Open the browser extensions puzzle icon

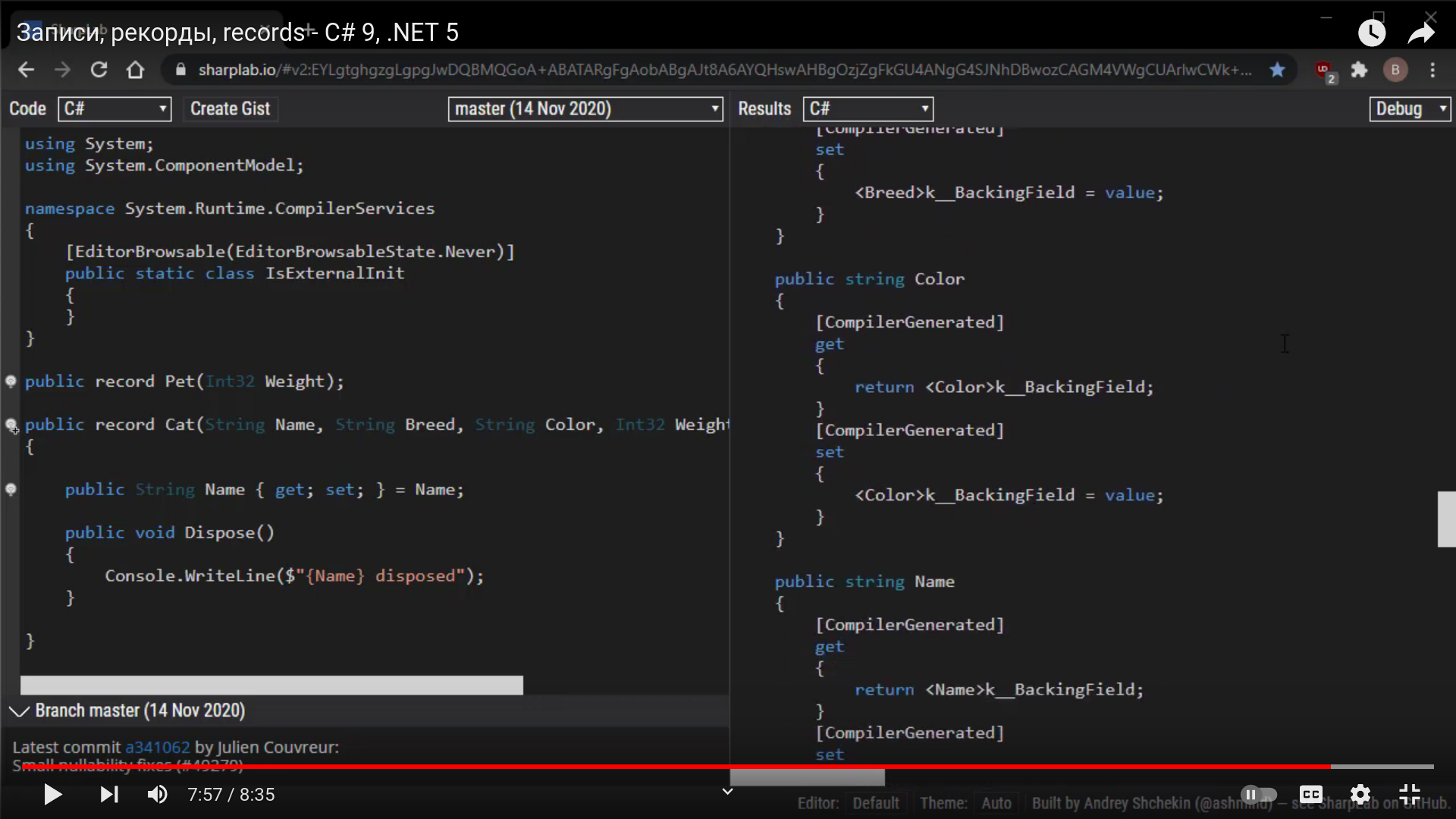coord(1359,70)
